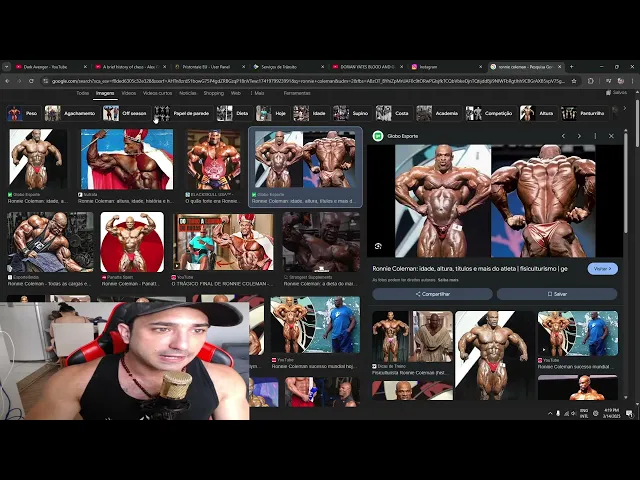The image size is (640, 480).
Task: Filter images by the Academia chip
Action: [439, 113]
